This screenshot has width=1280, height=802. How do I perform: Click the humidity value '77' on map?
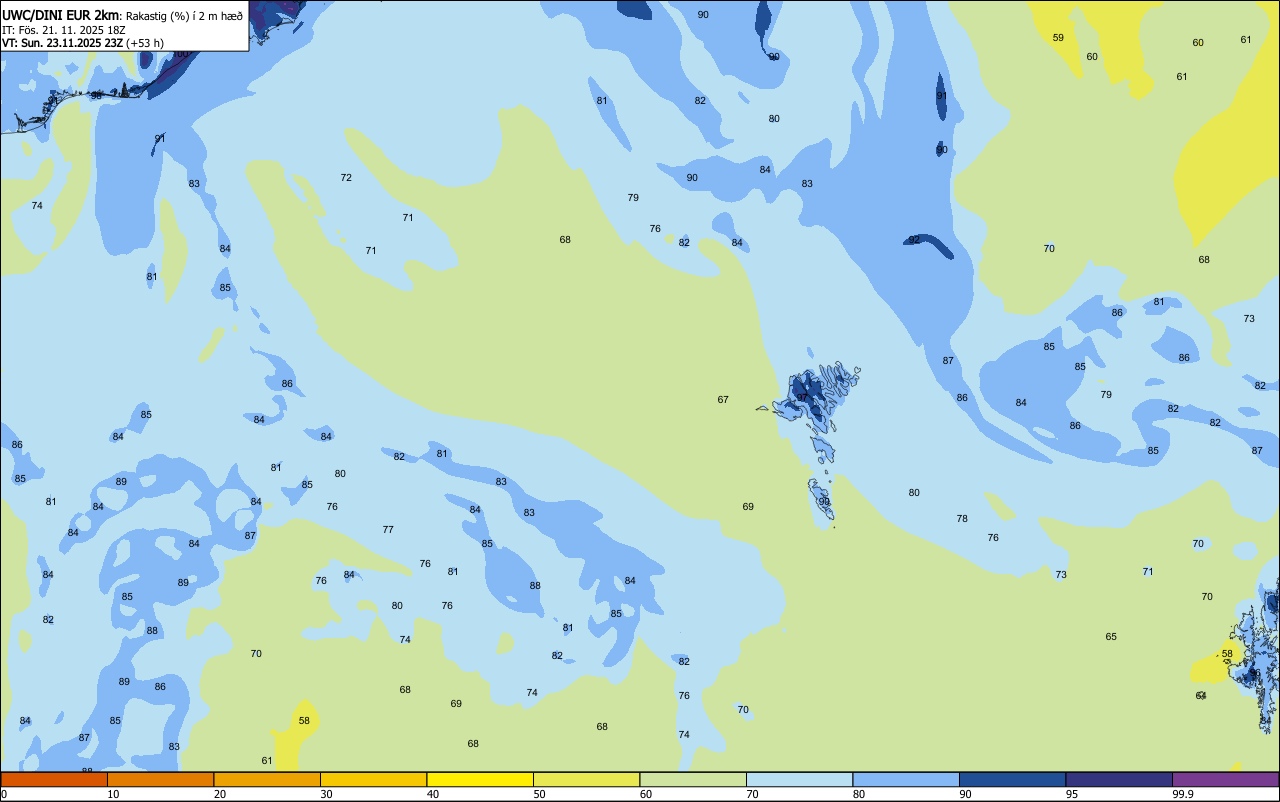click(x=388, y=529)
